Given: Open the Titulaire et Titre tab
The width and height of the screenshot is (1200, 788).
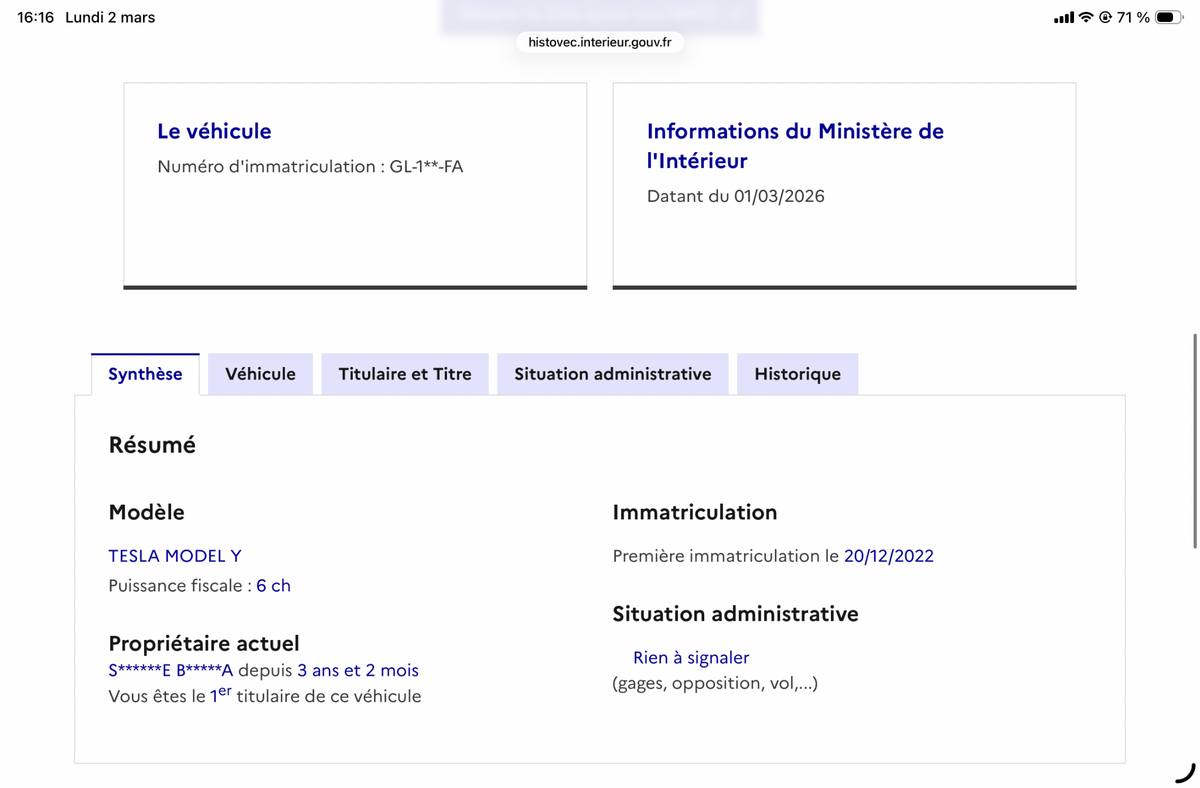Looking at the screenshot, I should point(405,374).
